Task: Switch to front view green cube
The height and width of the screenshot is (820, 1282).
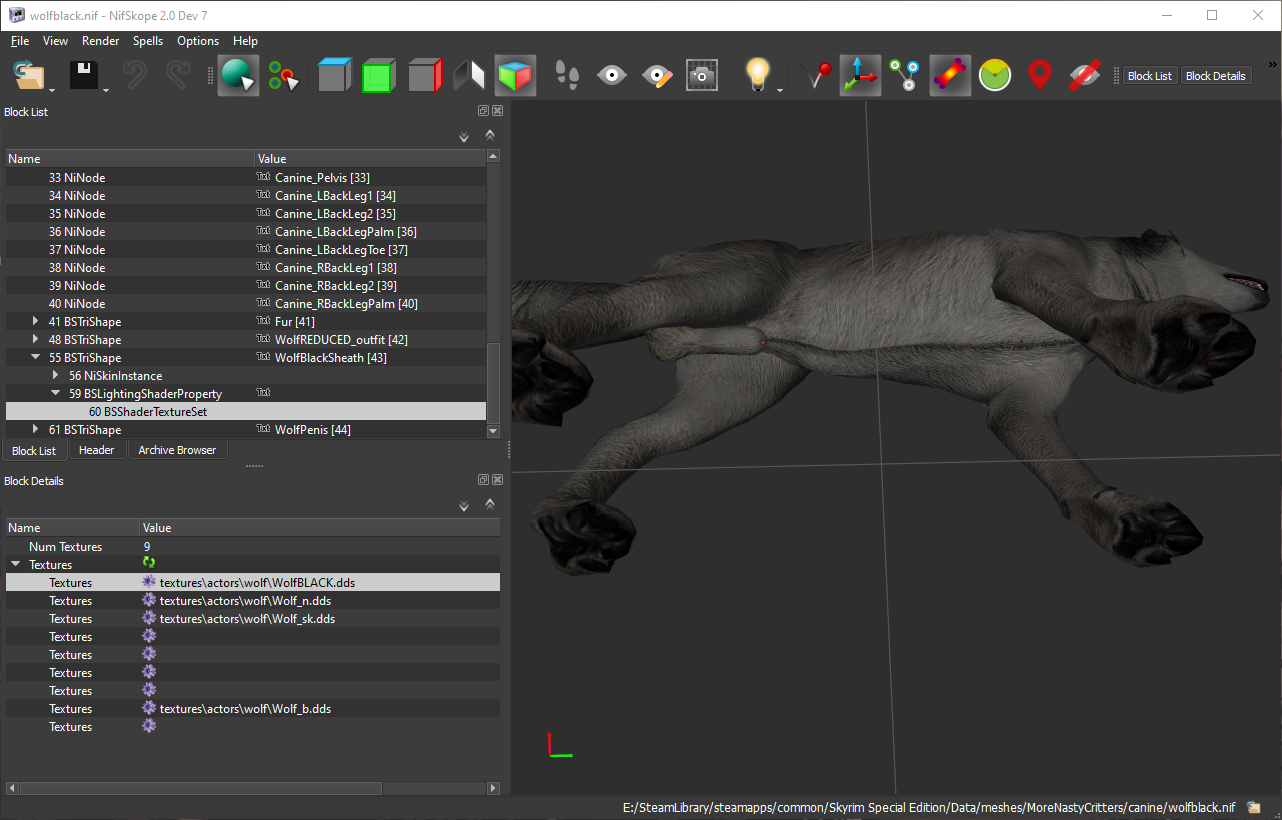Action: pyautogui.click(x=379, y=75)
